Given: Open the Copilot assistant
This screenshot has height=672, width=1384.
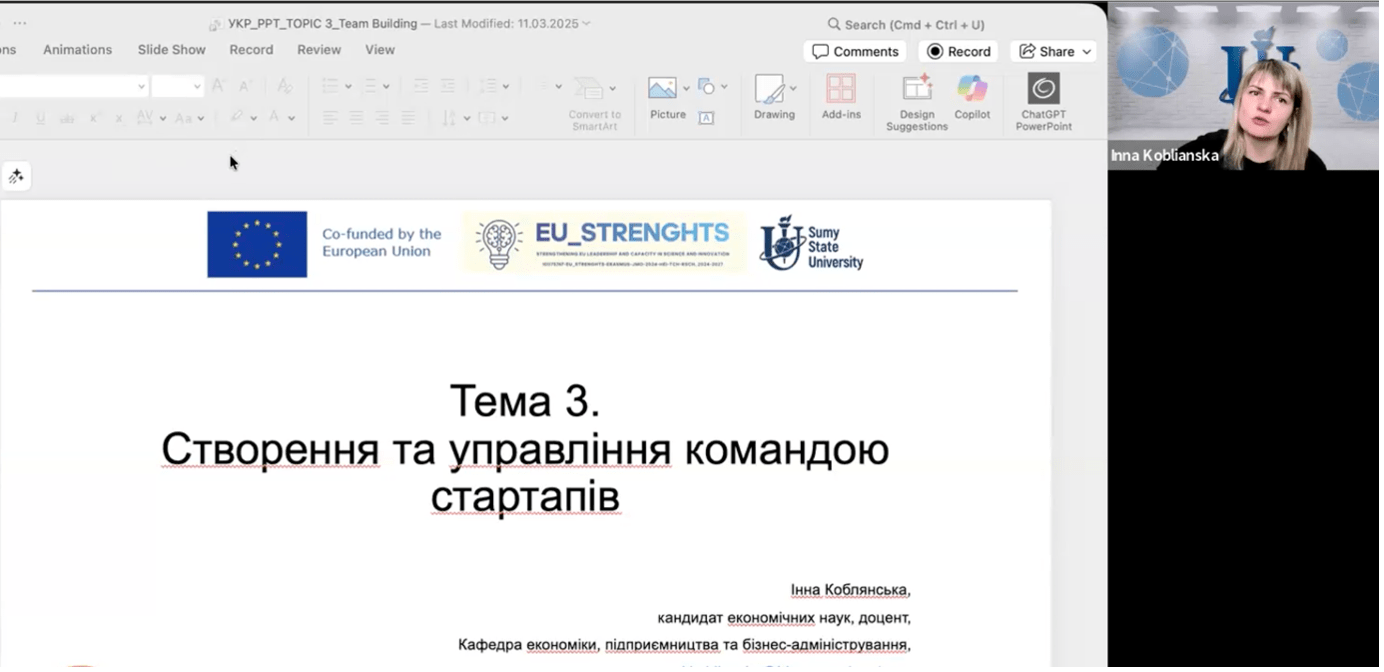Looking at the screenshot, I should coord(971,90).
